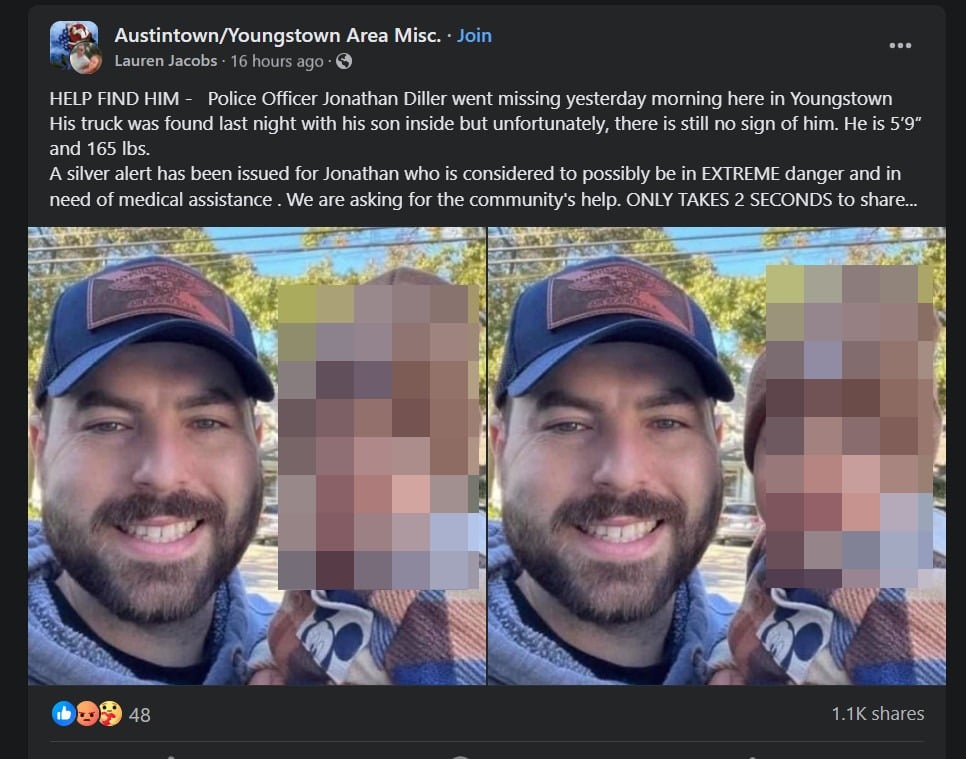Click the care hug reaction icon

(x=110, y=714)
